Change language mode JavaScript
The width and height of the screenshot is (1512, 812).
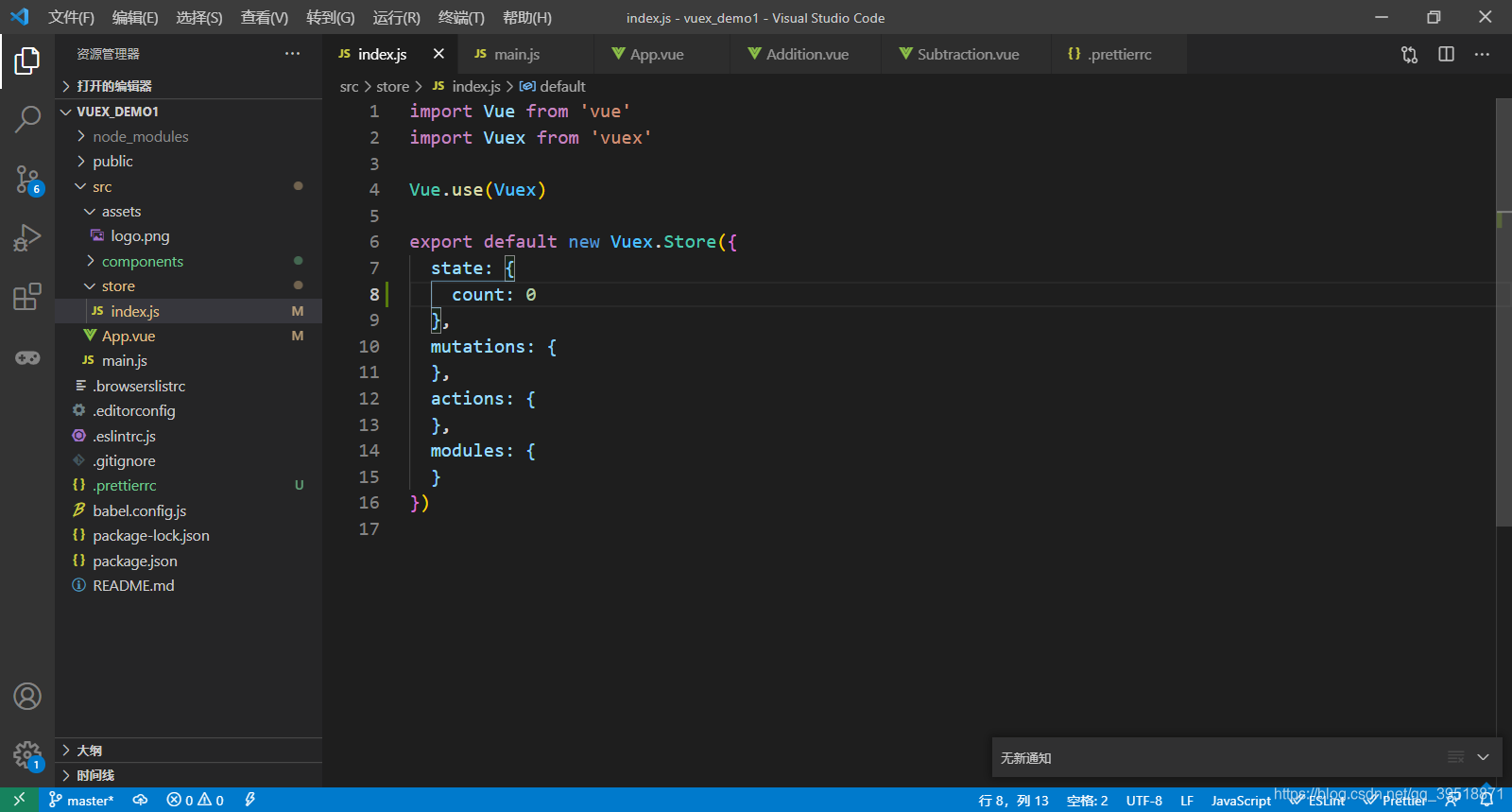click(x=1241, y=801)
